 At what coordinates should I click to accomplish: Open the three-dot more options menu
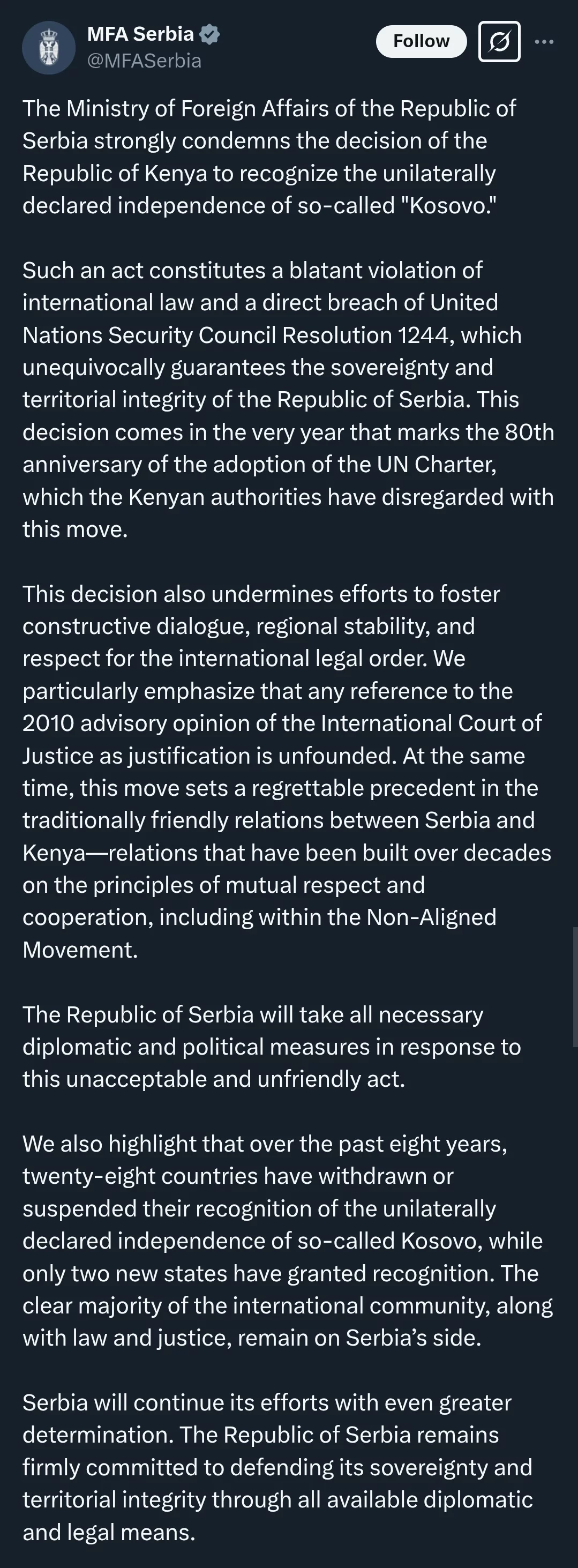544,41
